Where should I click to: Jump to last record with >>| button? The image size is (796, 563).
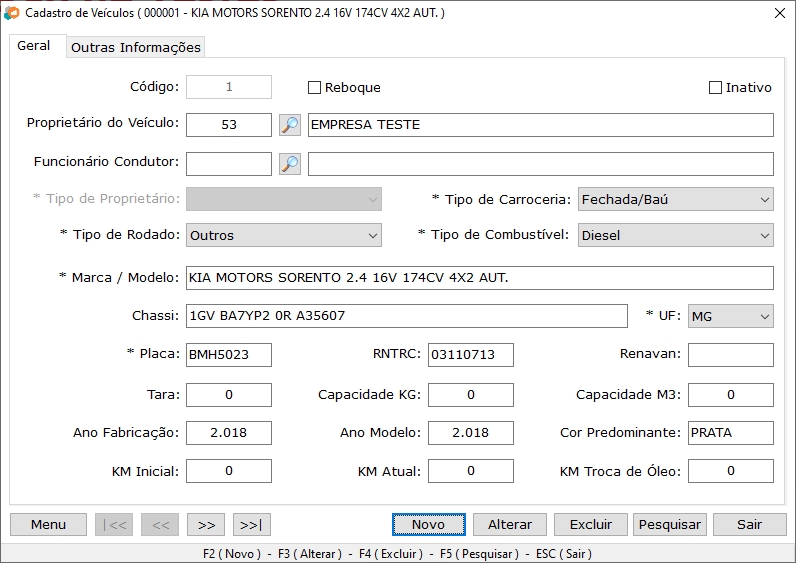[x=251, y=525]
